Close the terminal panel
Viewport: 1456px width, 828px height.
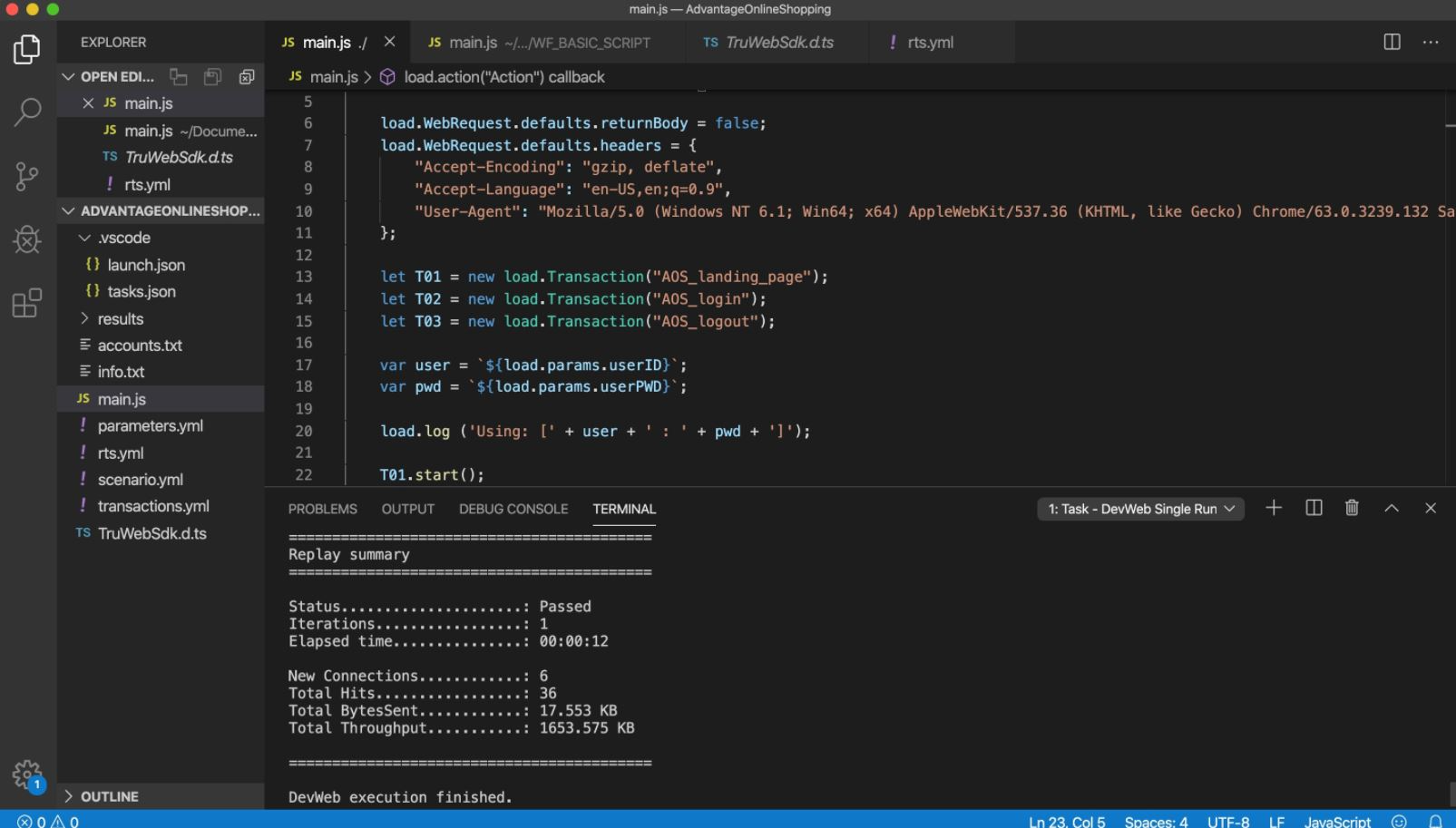click(x=1431, y=508)
